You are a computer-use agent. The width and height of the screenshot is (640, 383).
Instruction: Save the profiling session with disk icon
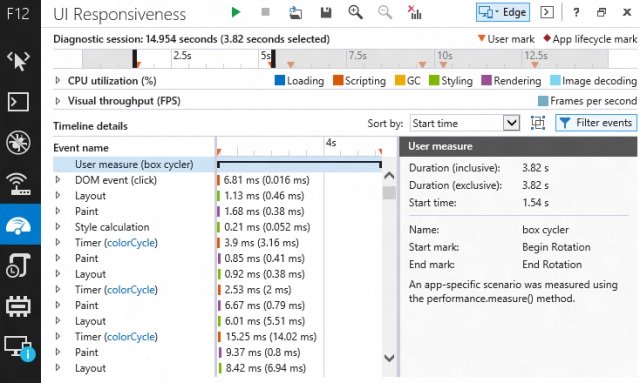coord(326,13)
